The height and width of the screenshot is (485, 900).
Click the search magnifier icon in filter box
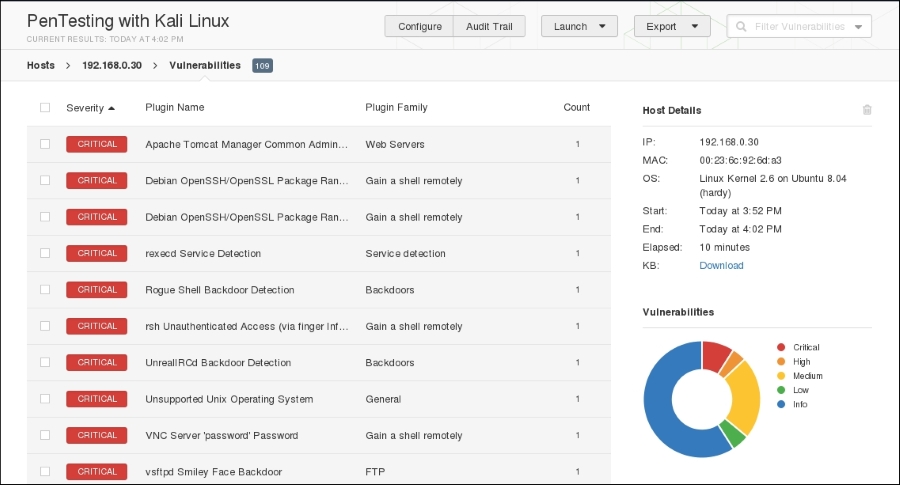tap(742, 27)
